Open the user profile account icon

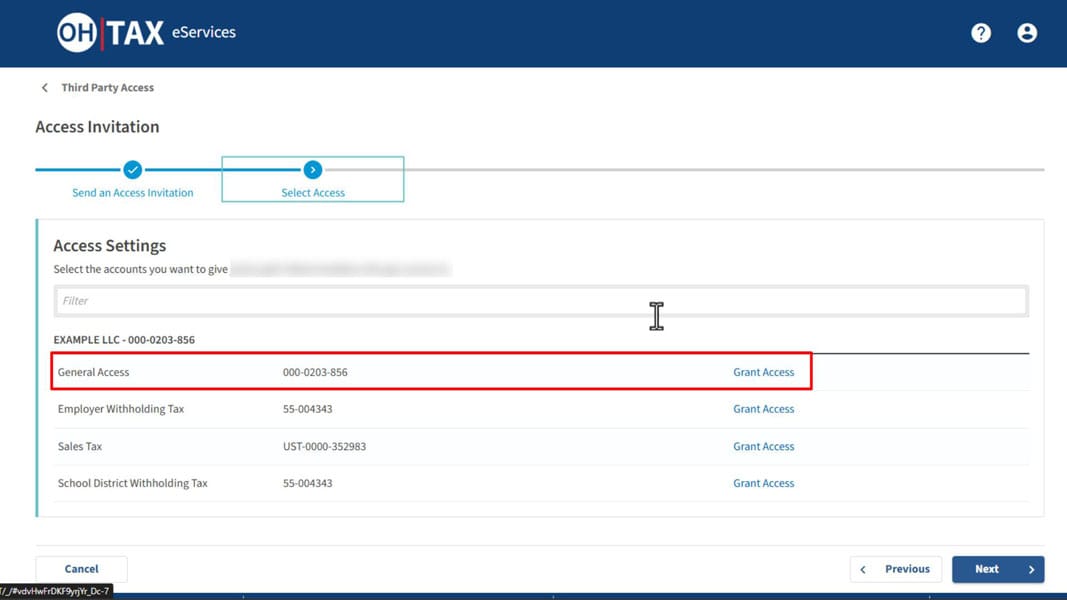pos(1027,33)
